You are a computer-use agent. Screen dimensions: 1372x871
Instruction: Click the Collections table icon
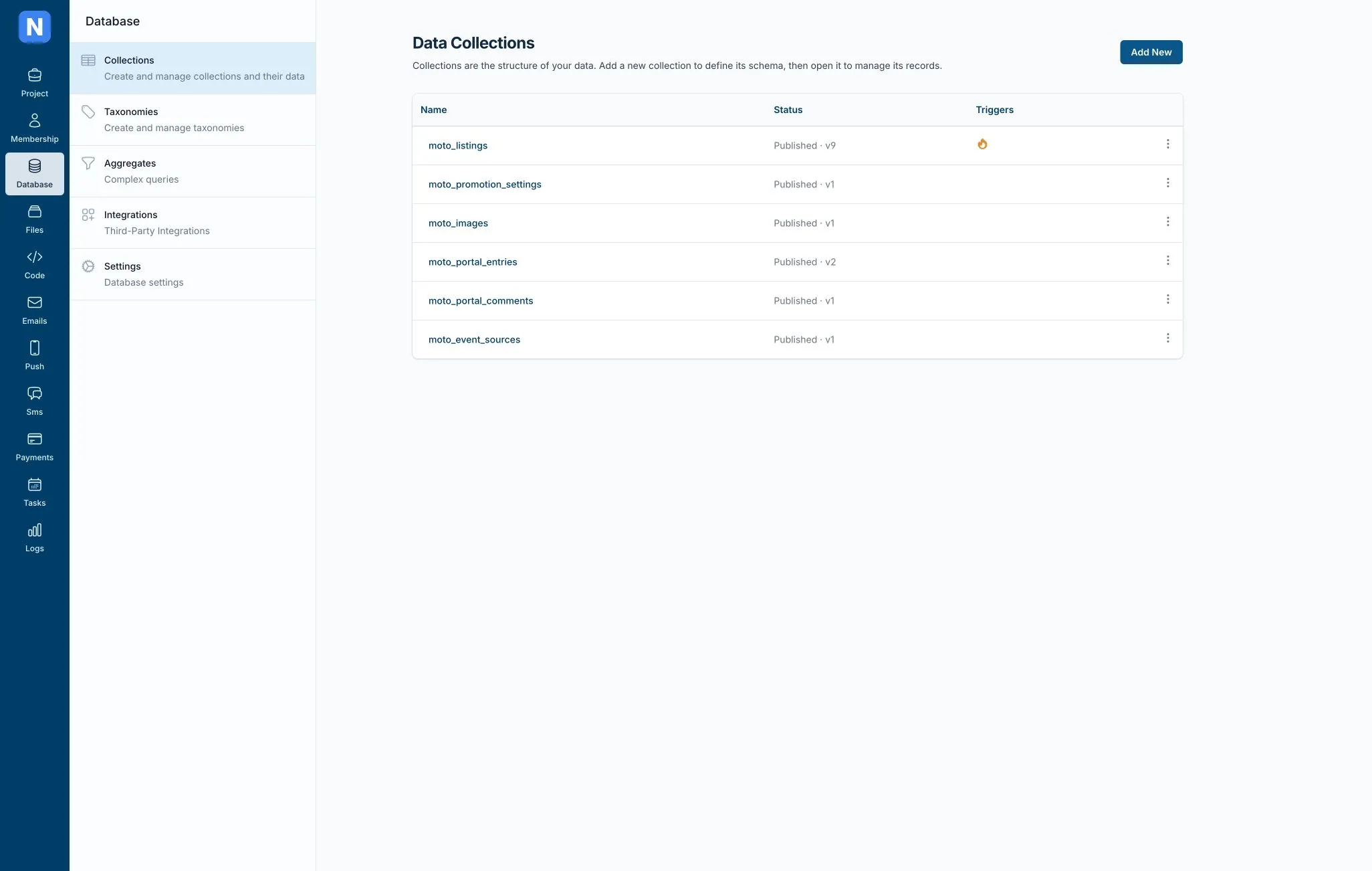coord(88,60)
